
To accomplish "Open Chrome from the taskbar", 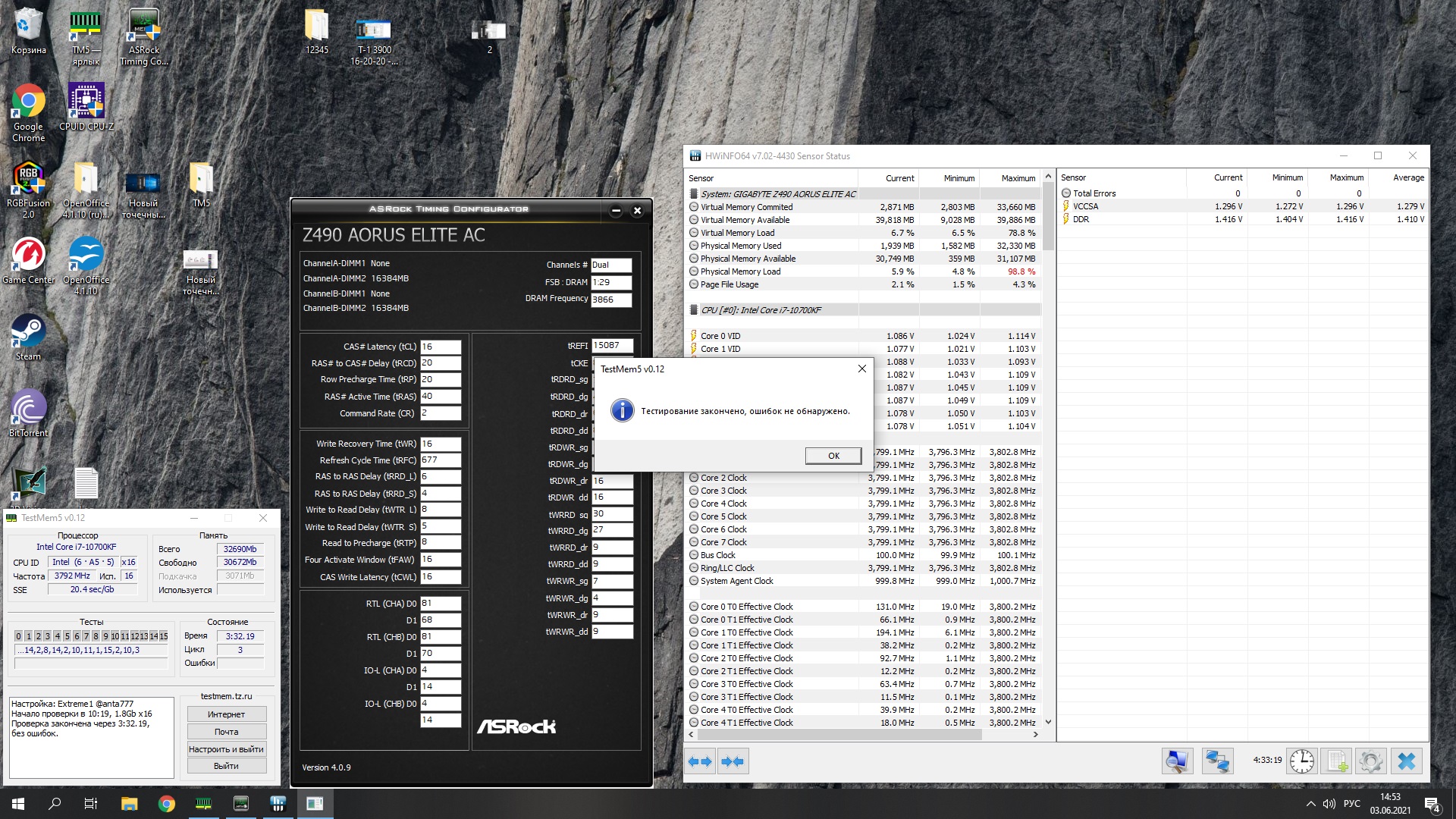I will click(166, 804).
